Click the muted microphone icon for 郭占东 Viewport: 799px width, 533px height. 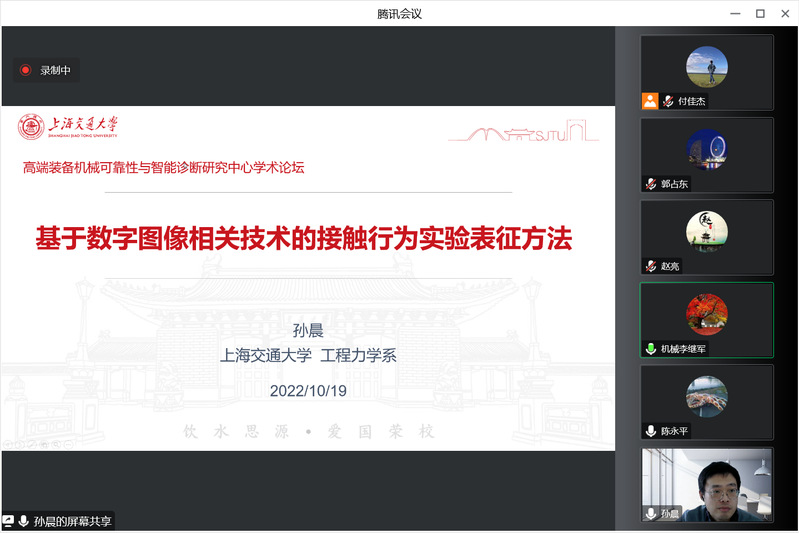(x=652, y=184)
